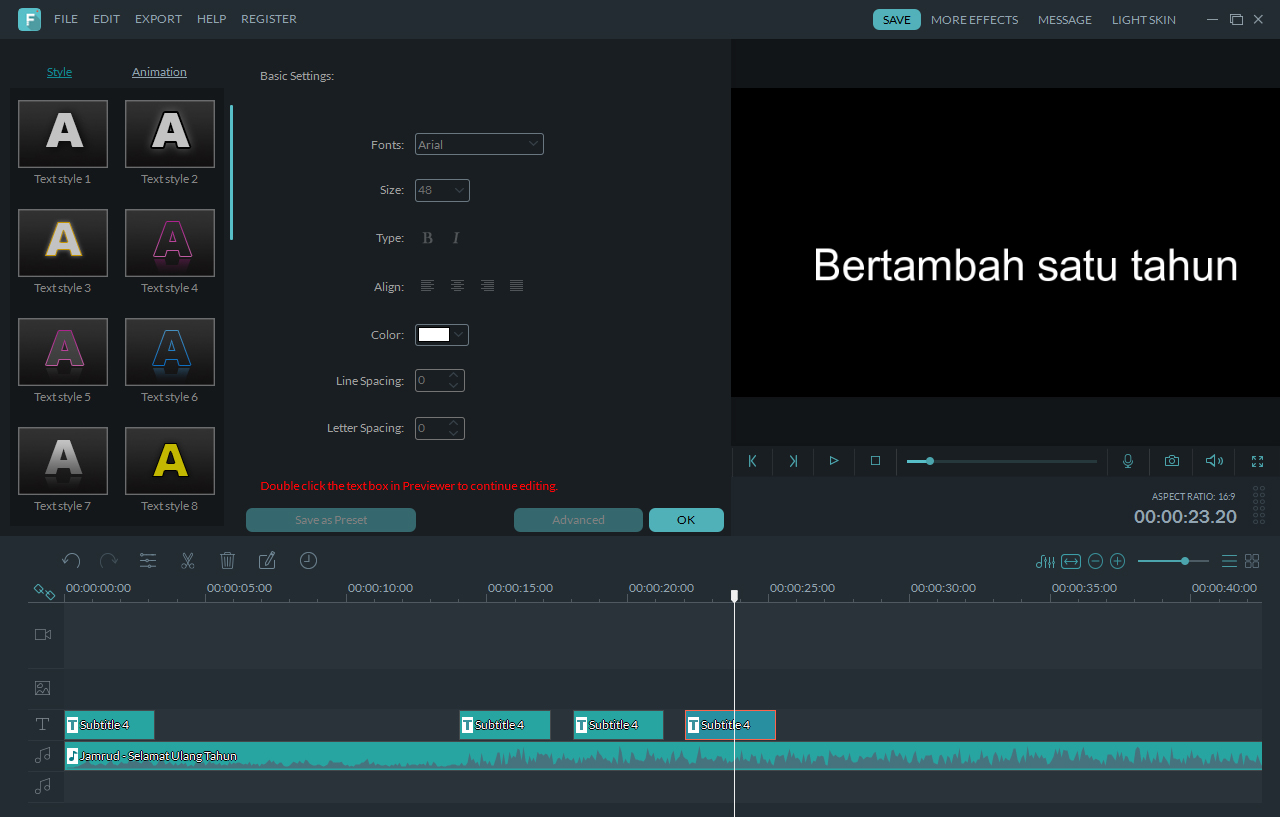This screenshot has height=817, width=1280.
Task: Open the Fonts dropdown showing Arial
Action: click(x=479, y=144)
